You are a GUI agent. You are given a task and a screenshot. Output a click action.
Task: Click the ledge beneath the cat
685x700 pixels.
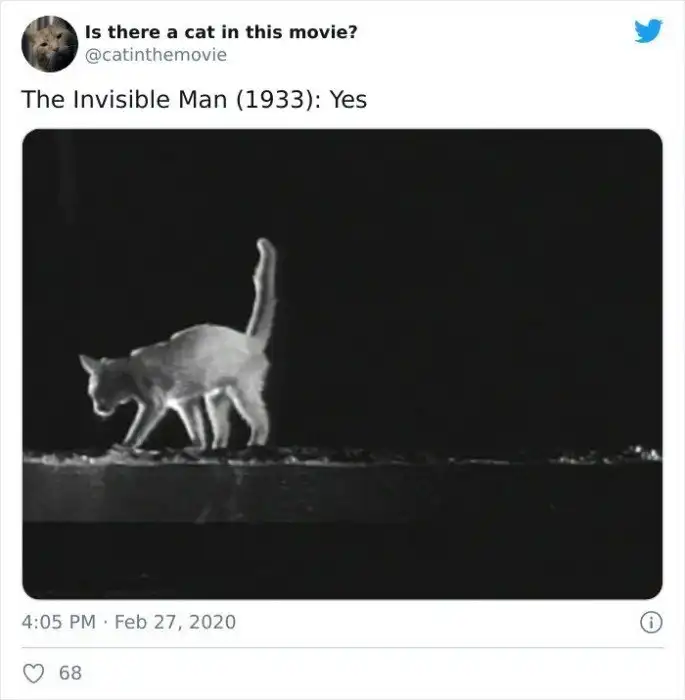[x=342, y=488]
